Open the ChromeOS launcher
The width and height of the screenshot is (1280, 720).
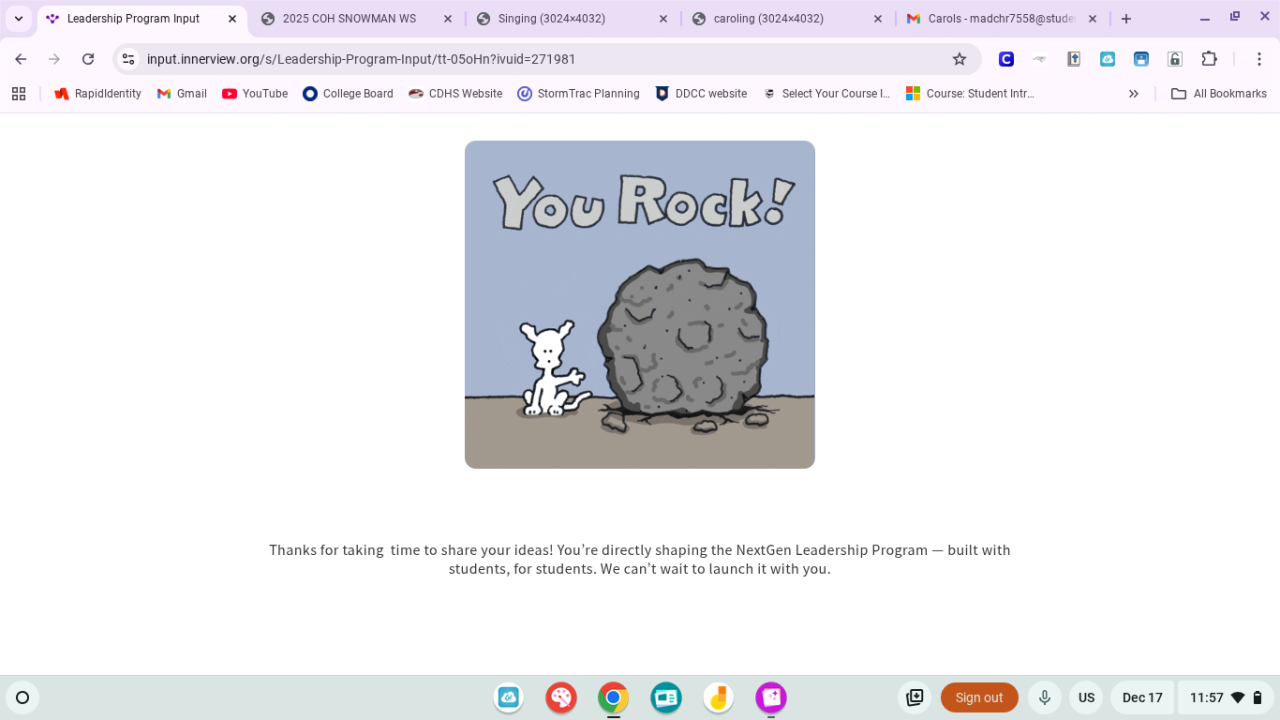(23, 697)
